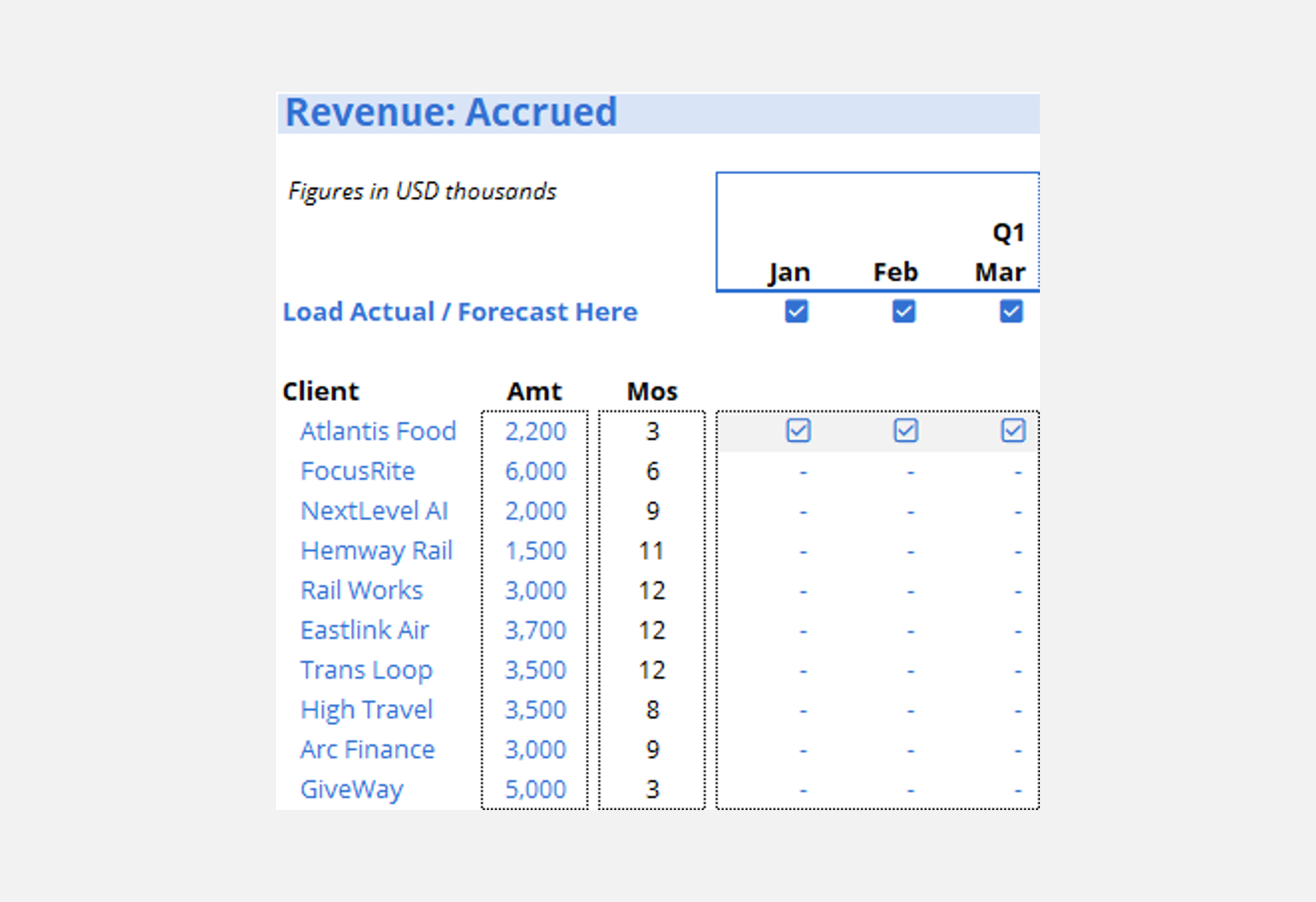
Task: Select NextLevel AI months value 9
Action: [x=652, y=511]
